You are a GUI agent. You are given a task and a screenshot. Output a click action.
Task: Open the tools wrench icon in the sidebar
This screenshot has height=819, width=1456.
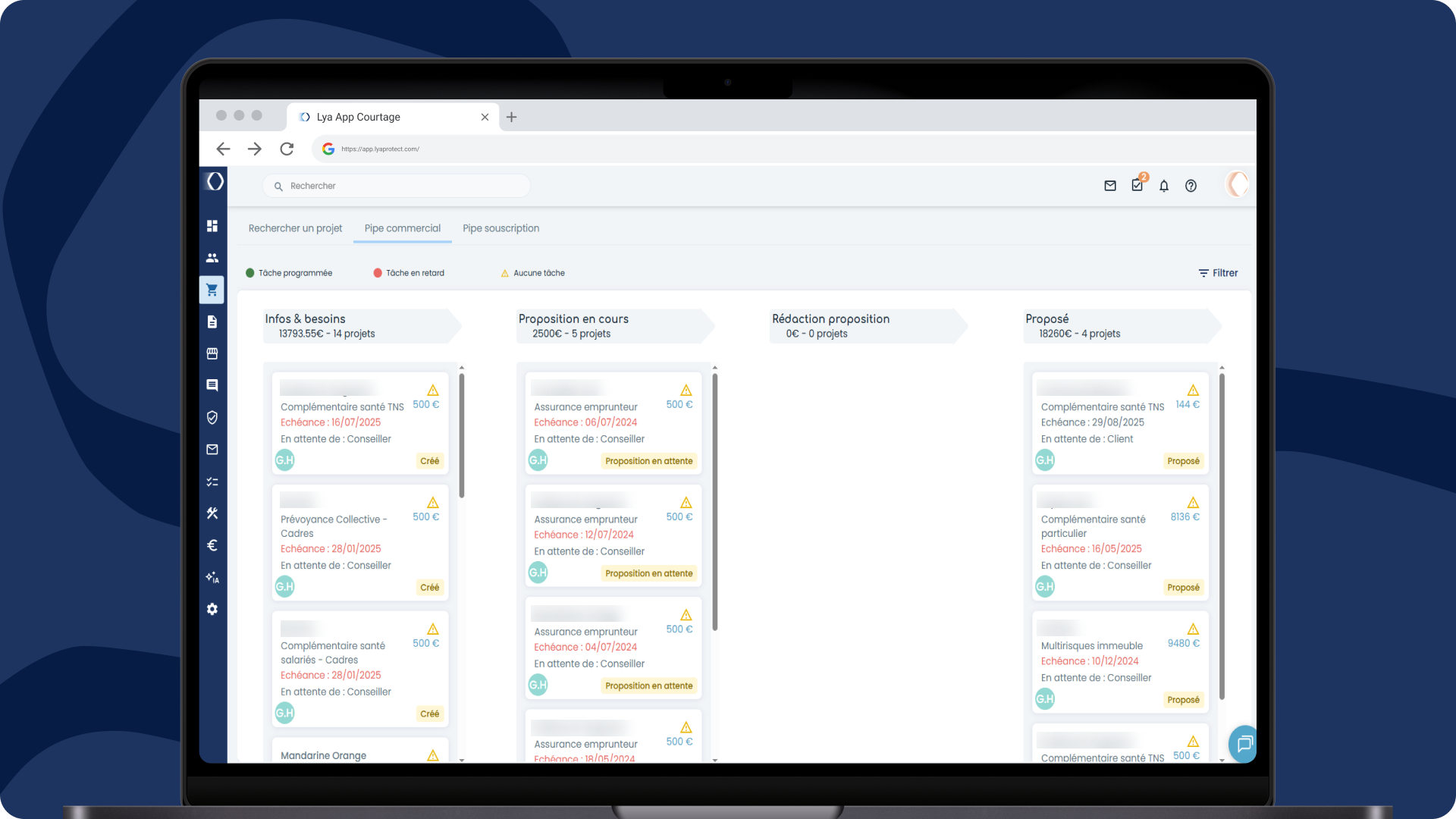point(212,513)
